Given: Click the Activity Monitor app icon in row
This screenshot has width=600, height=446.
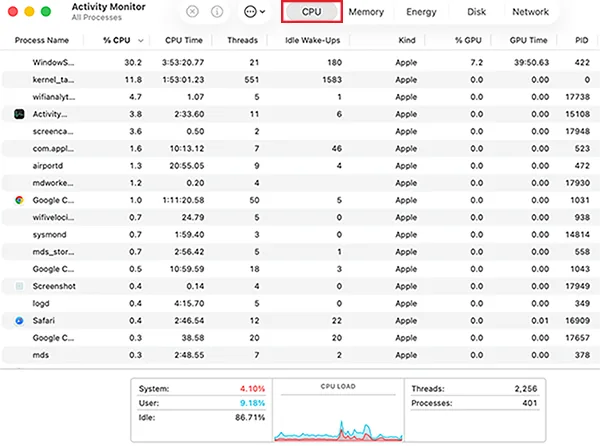Looking at the screenshot, I should tap(19, 114).
